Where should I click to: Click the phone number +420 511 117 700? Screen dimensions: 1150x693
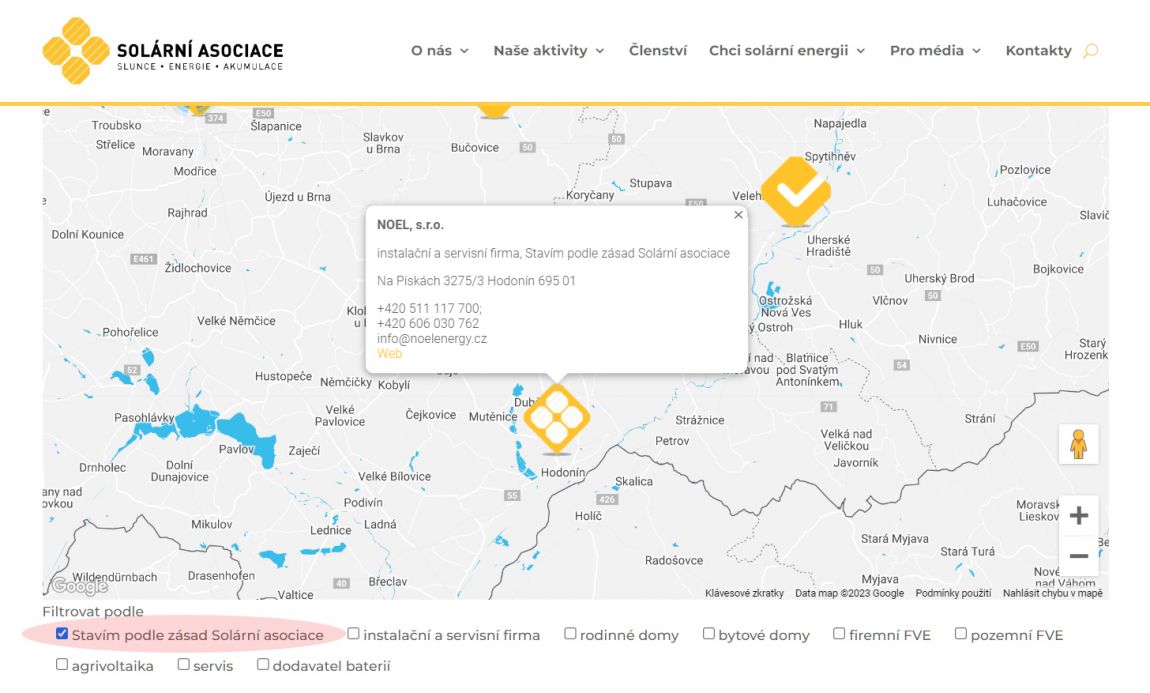tap(429, 309)
